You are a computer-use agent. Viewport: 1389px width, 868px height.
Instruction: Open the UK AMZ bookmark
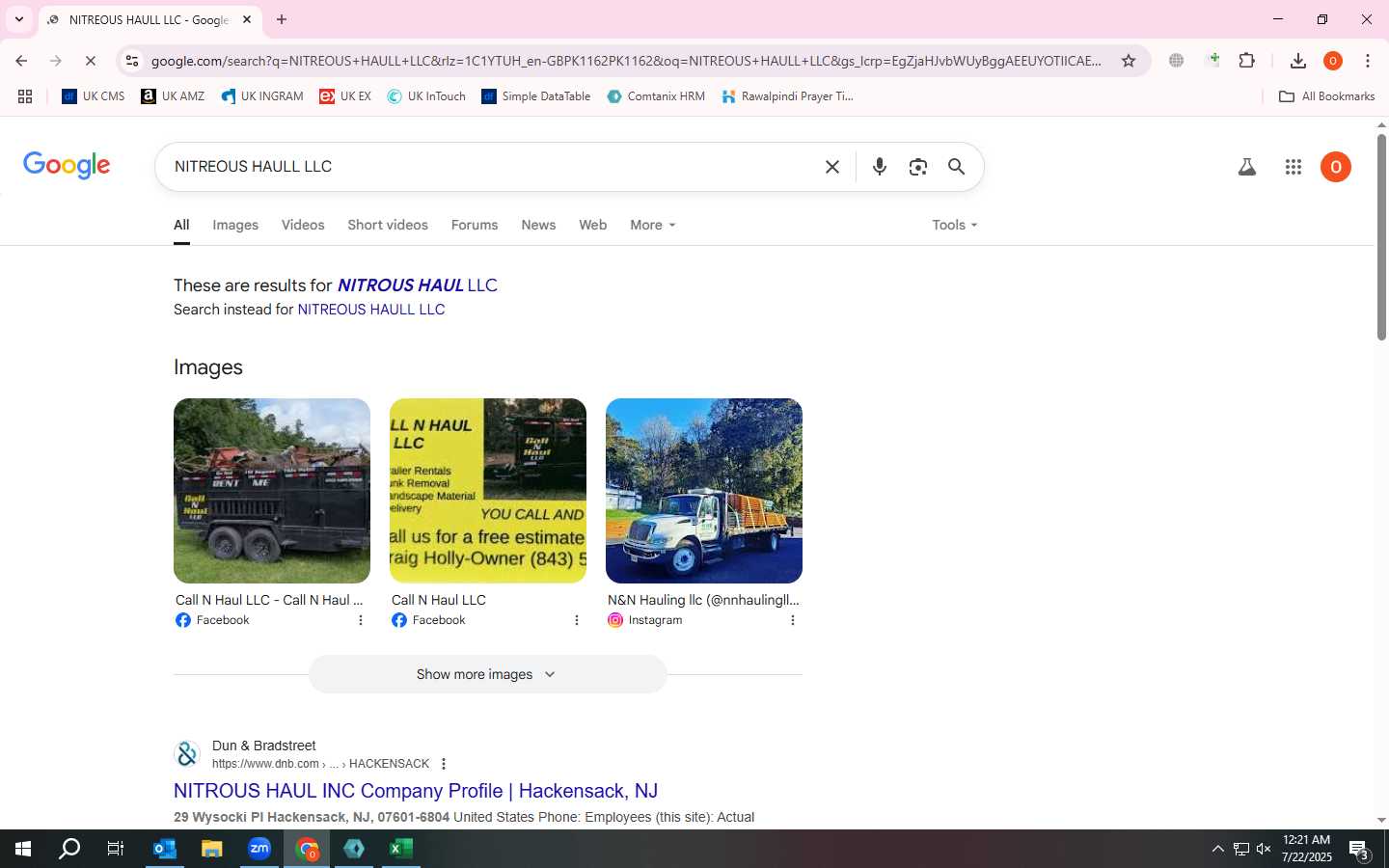173,96
